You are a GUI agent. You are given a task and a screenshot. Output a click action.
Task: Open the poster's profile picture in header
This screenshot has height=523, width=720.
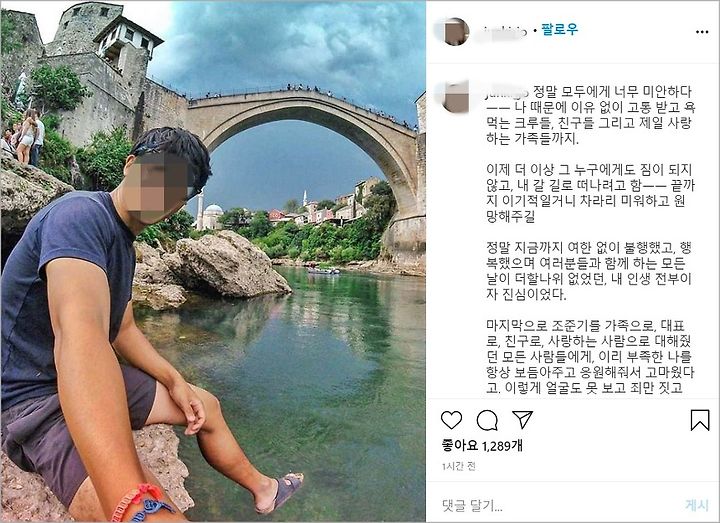pyautogui.click(x=455, y=31)
